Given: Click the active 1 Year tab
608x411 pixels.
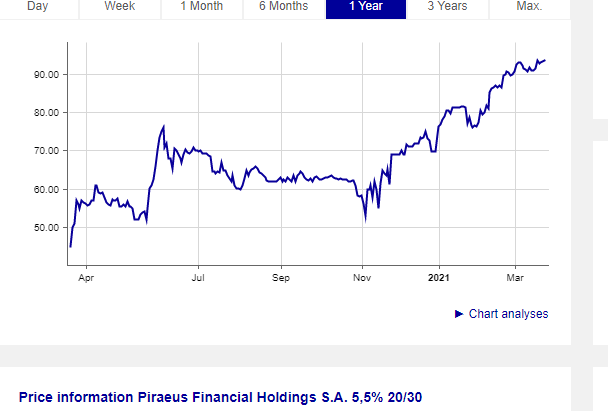Looking at the screenshot, I should point(364,7).
